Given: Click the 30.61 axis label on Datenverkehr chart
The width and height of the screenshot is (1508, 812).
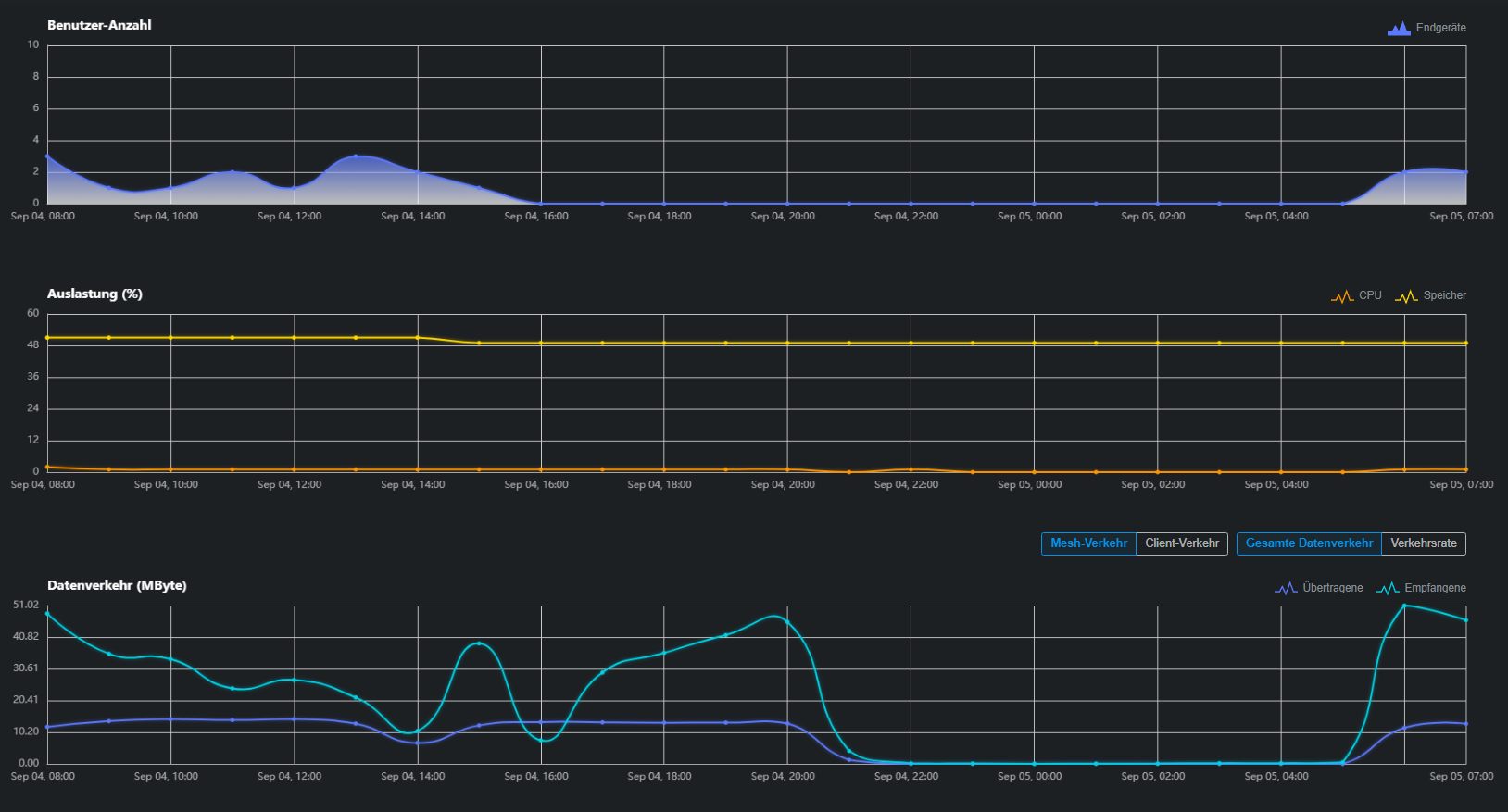Looking at the screenshot, I should (26, 668).
